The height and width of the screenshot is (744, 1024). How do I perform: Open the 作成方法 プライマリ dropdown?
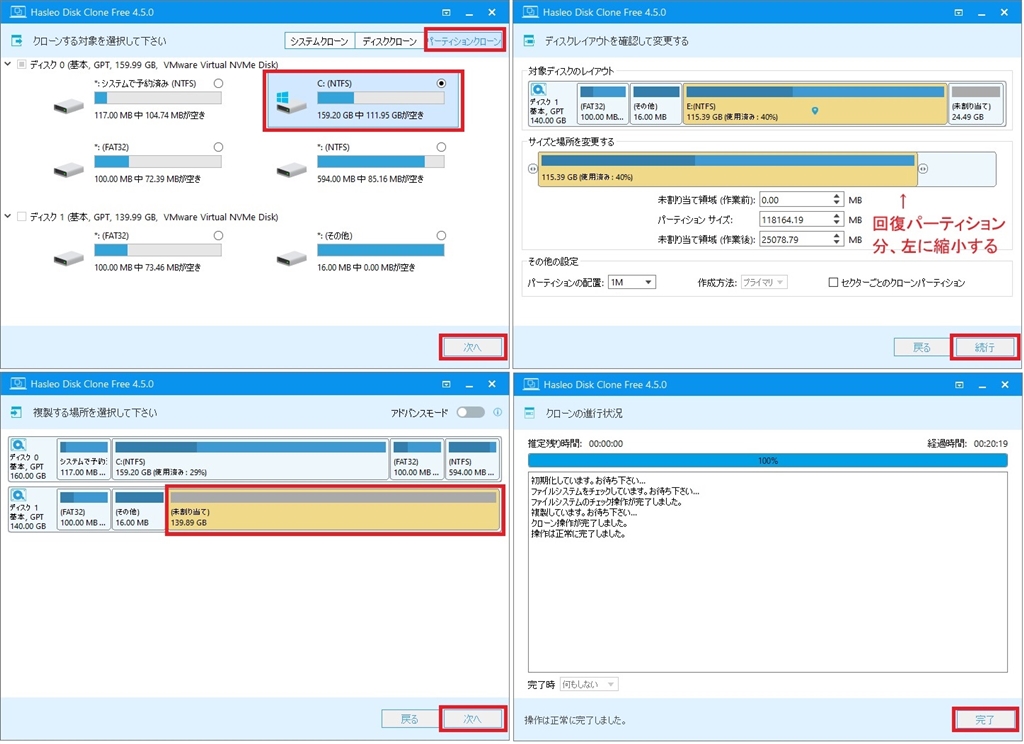(763, 282)
